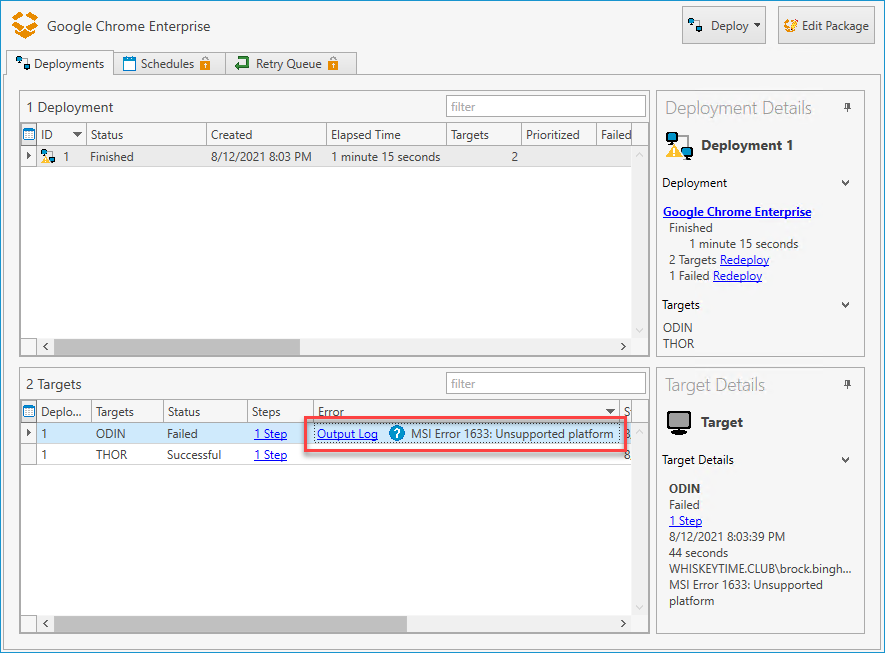
Task: Click the Steps column header
Action: pos(280,411)
